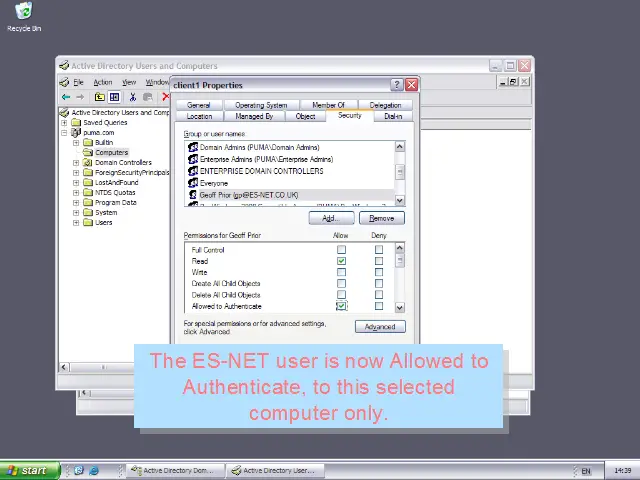
Task: Click the Help question mark button
Action: coord(397,85)
